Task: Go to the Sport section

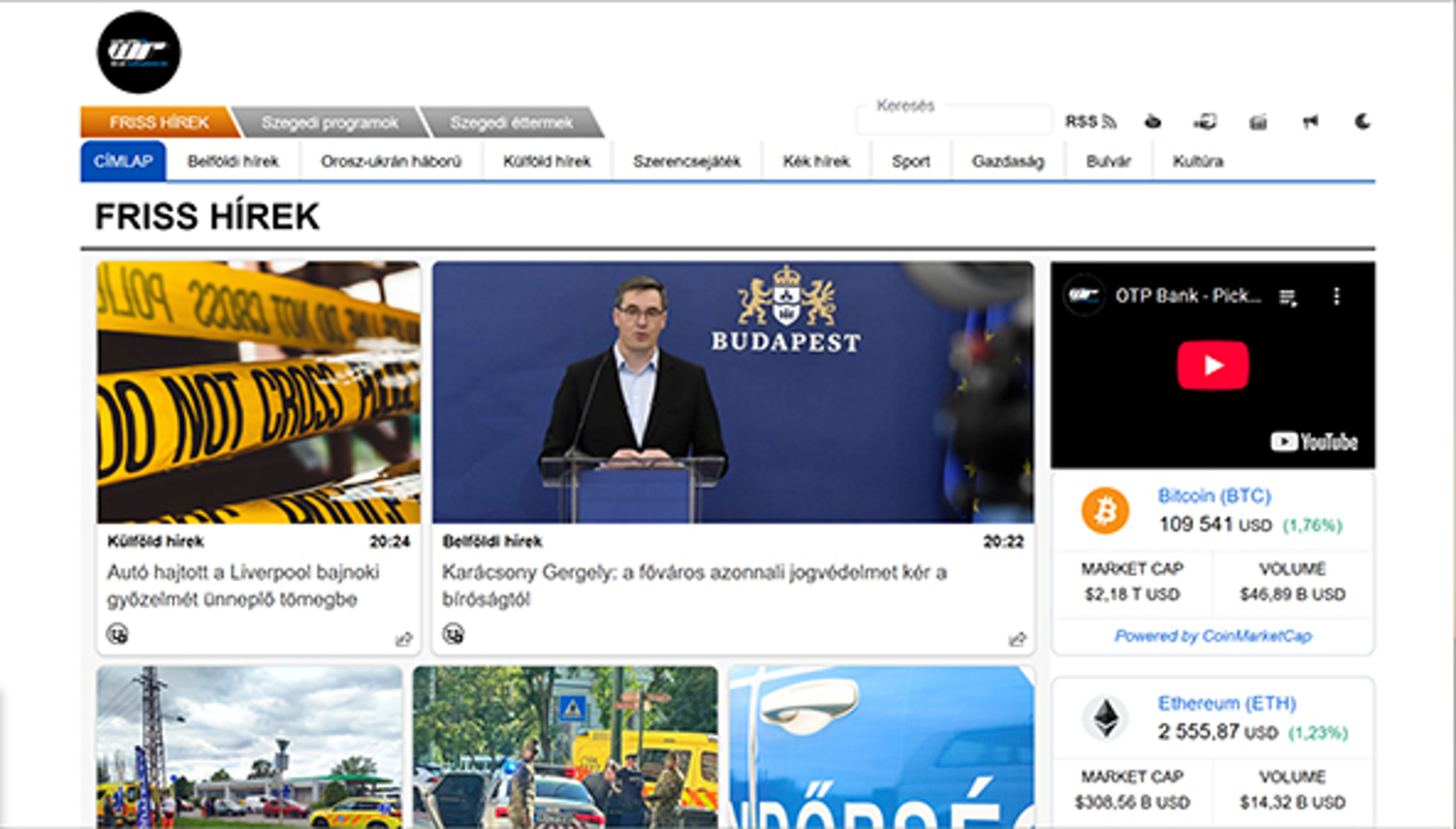Action: click(x=911, y=162)
